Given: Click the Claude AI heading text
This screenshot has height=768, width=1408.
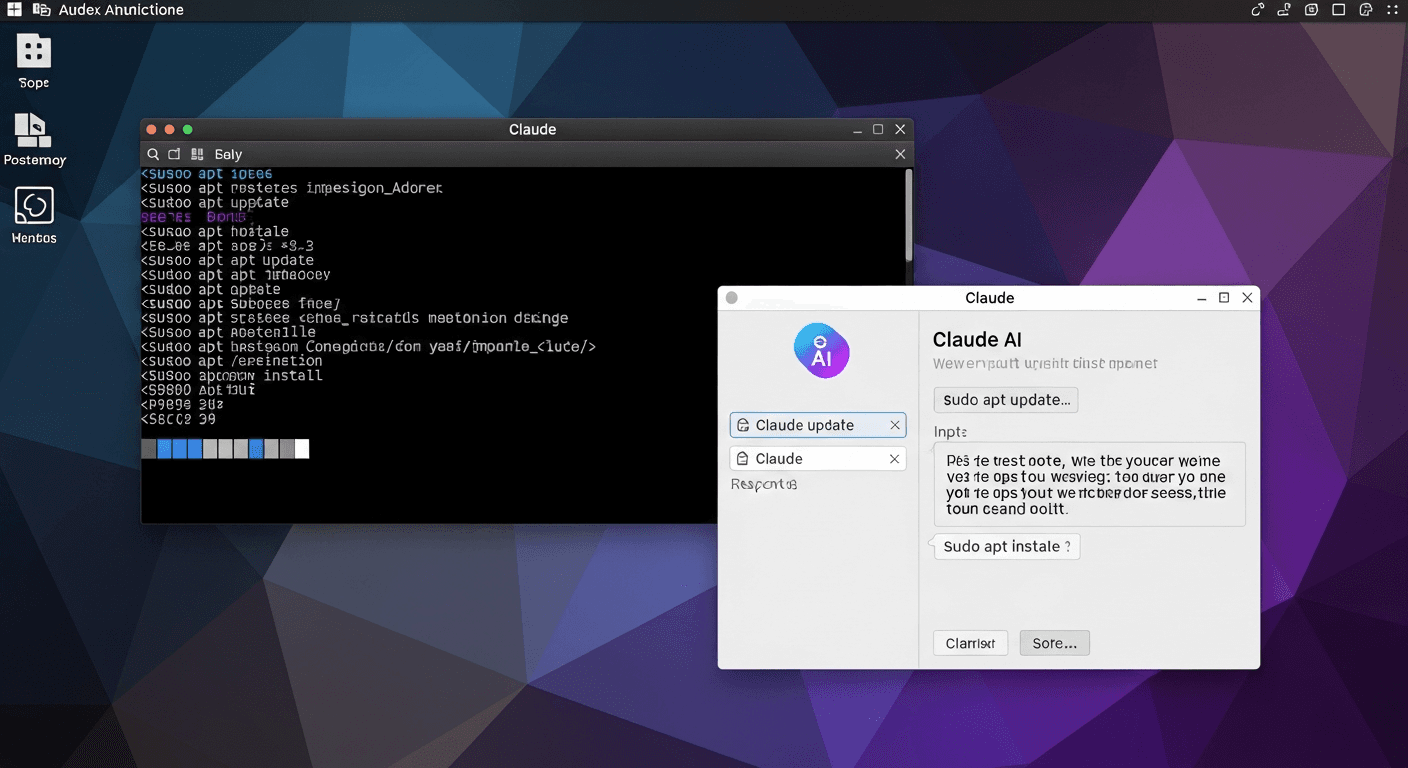Looking at the screenshot, I should [977, 340].
